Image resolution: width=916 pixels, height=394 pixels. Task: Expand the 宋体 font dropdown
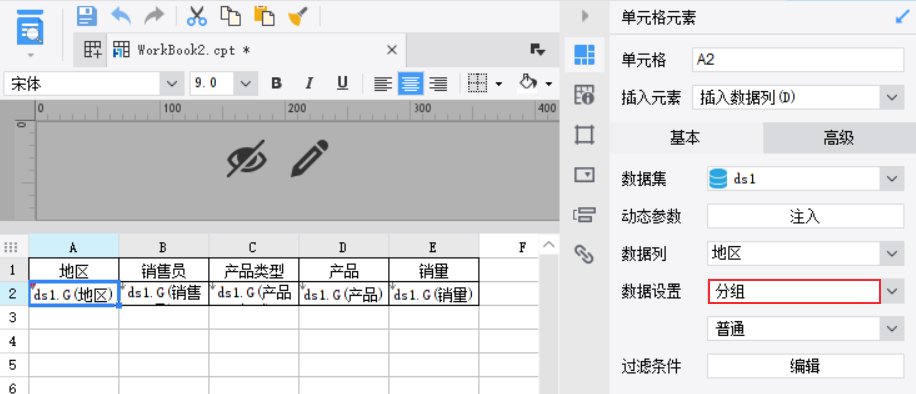click(171, 84)
